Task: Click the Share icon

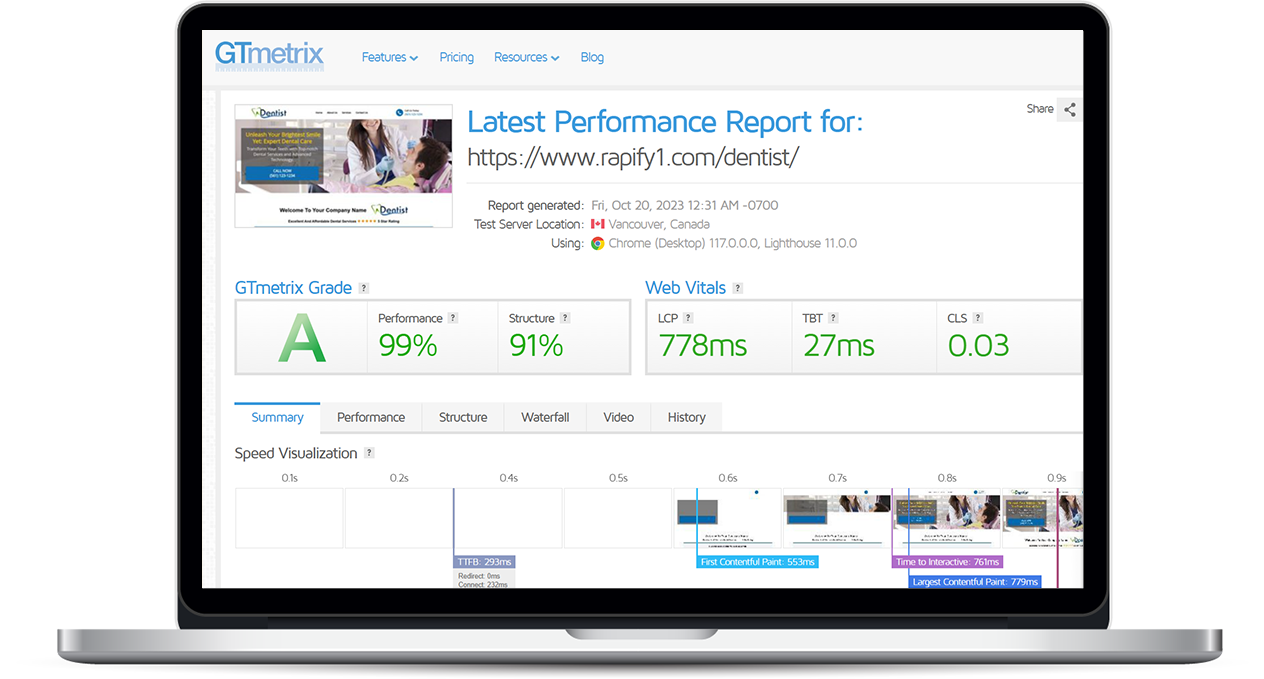Action: (1068, 109)
